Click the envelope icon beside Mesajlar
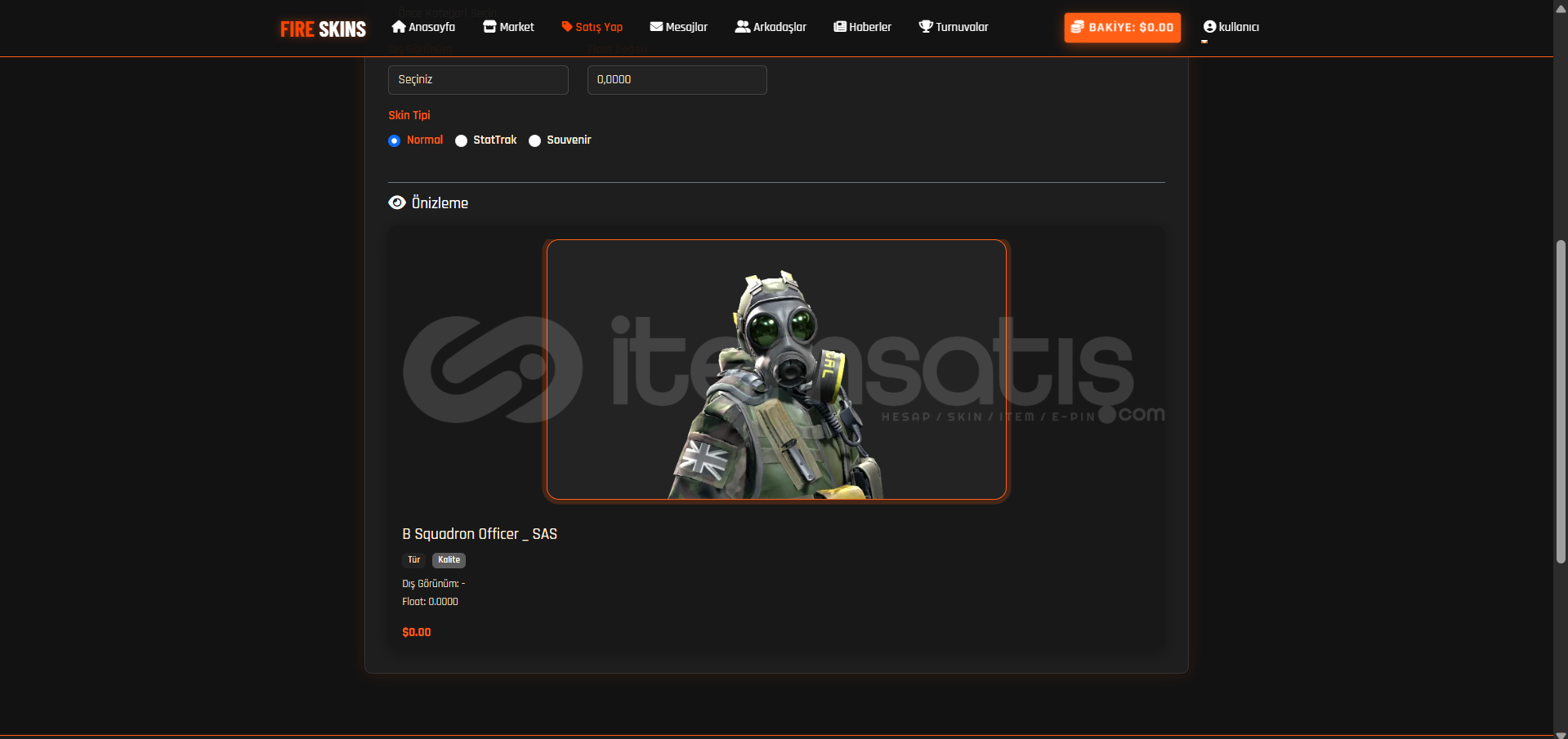 (x=656, y=27)
